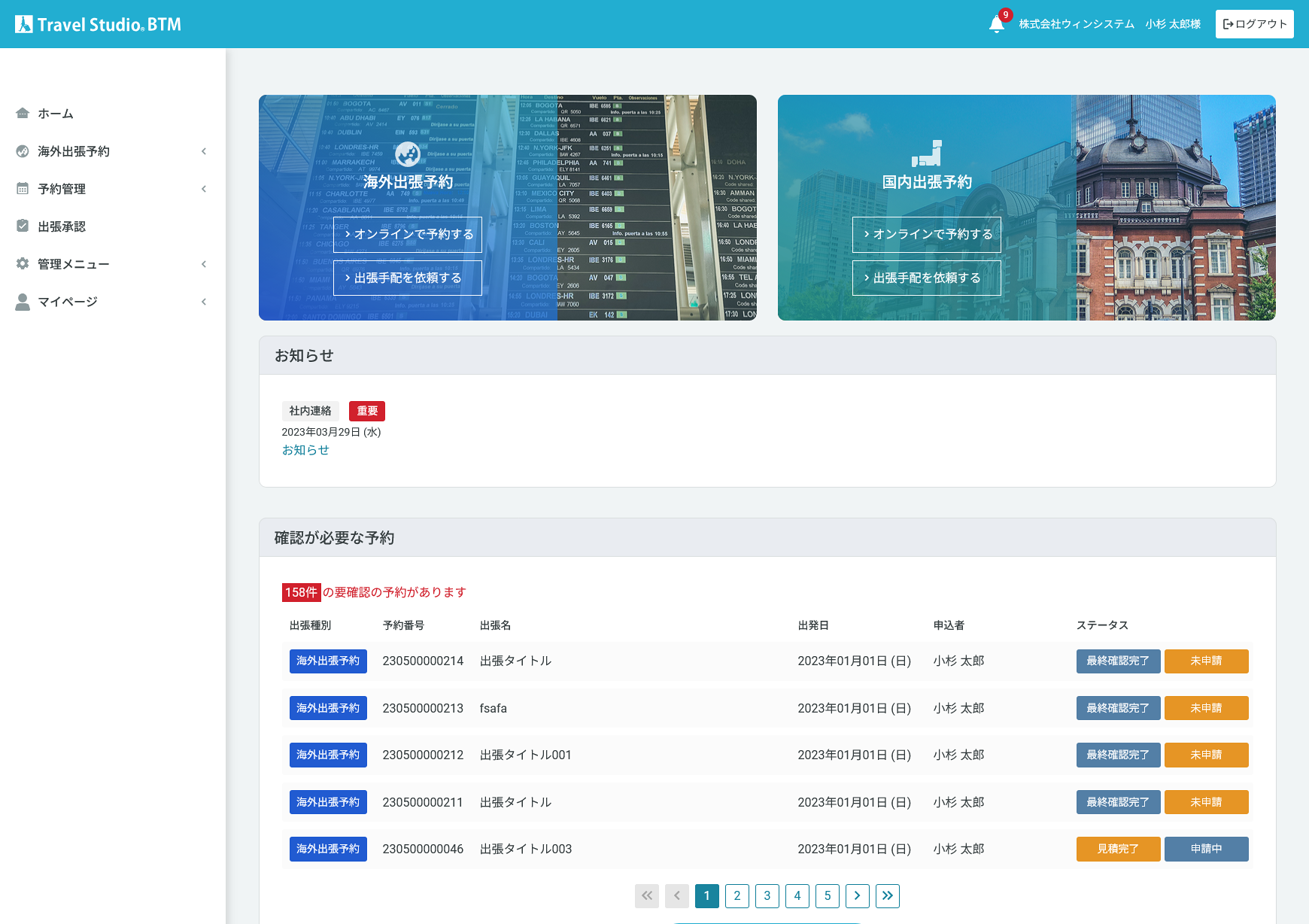
Task: Click overseas 出張手配を依頼する button
Action: 408,278
